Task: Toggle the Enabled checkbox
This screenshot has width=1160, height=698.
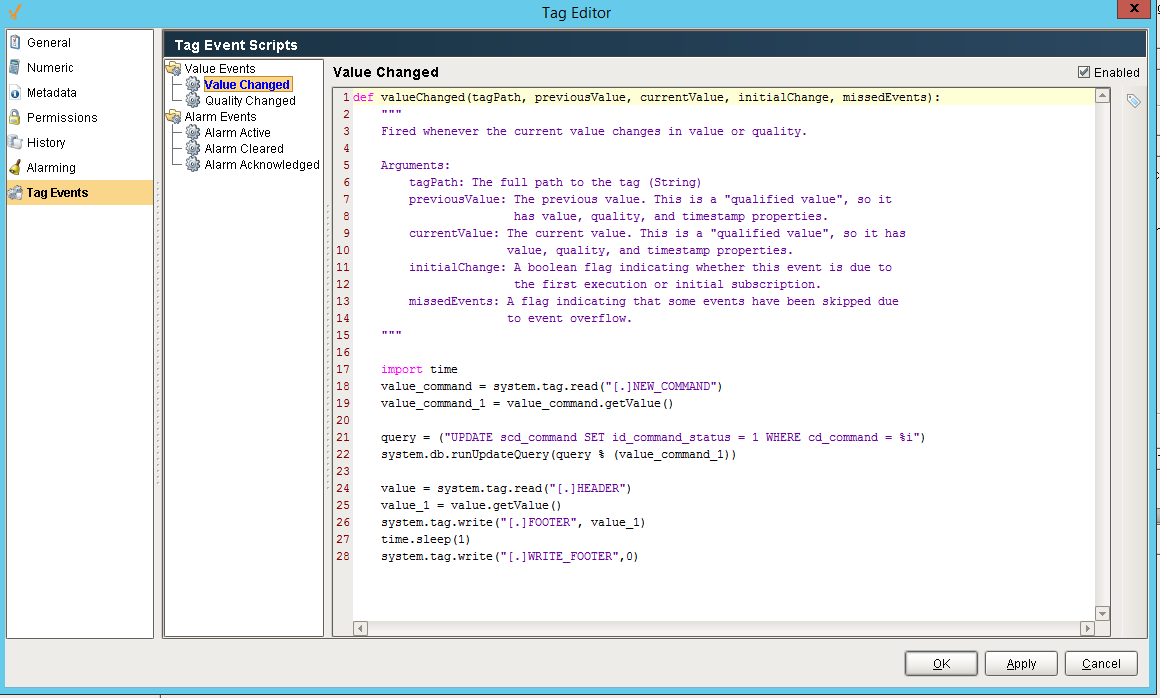Action: 1084,72
